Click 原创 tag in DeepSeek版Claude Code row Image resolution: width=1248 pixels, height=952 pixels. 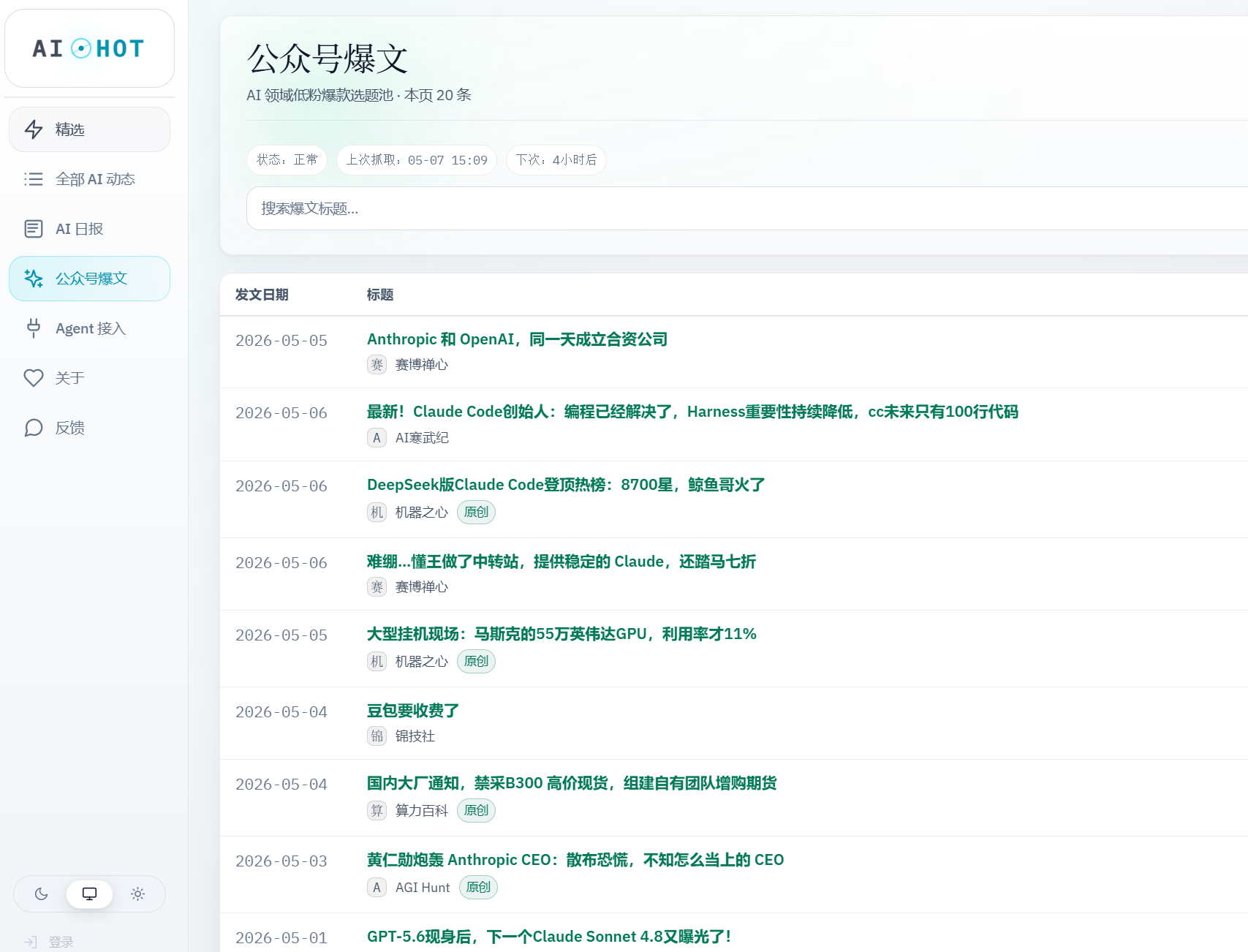476,512
